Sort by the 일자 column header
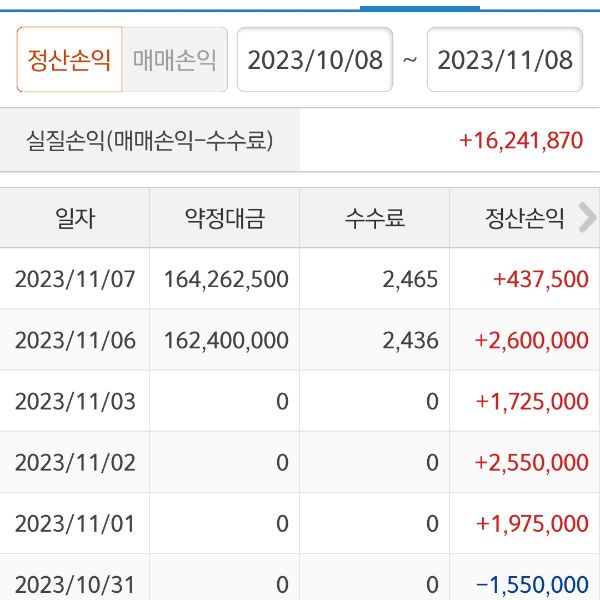 point(75,218)
